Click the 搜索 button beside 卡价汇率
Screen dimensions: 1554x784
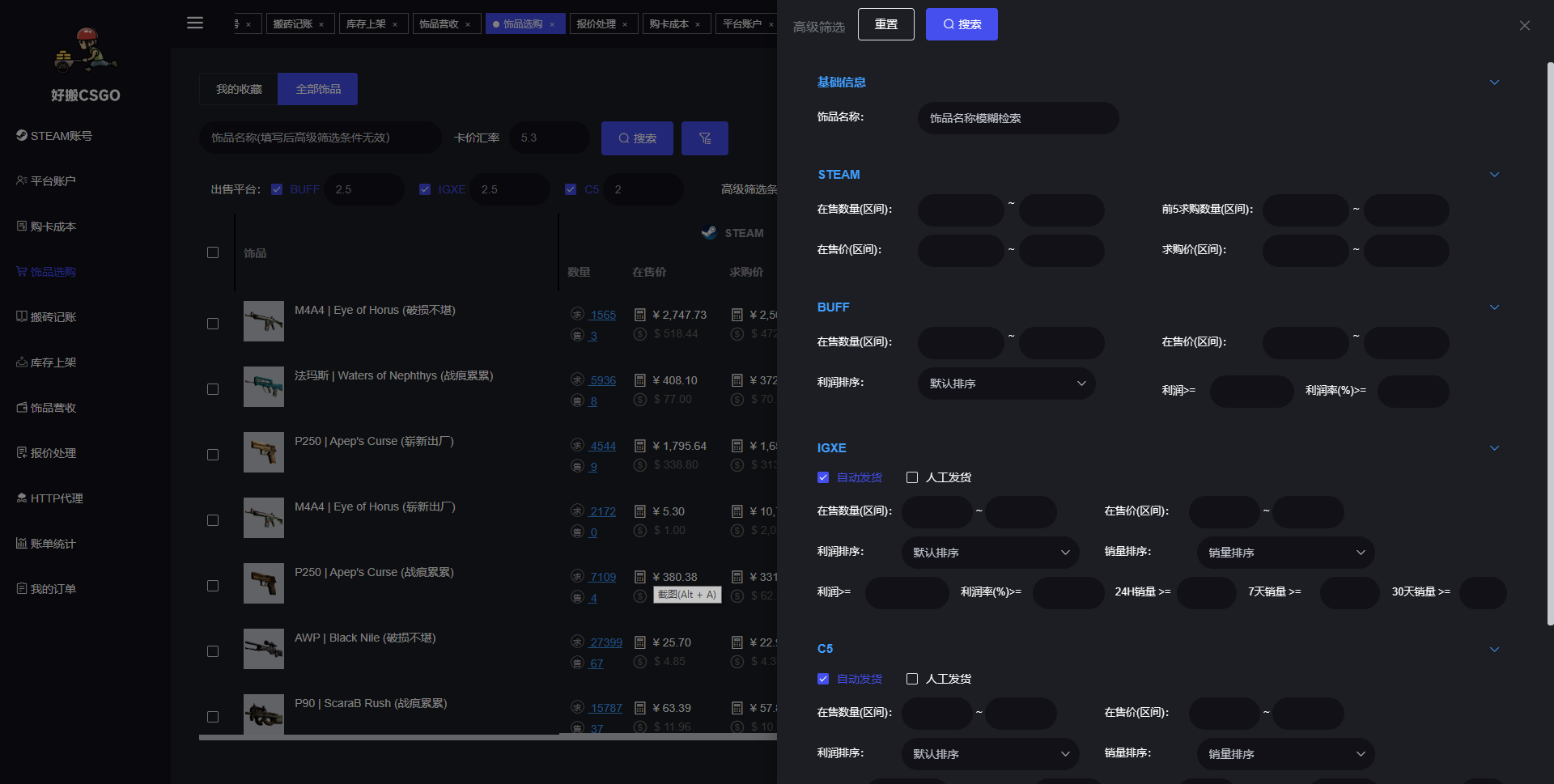637,138
